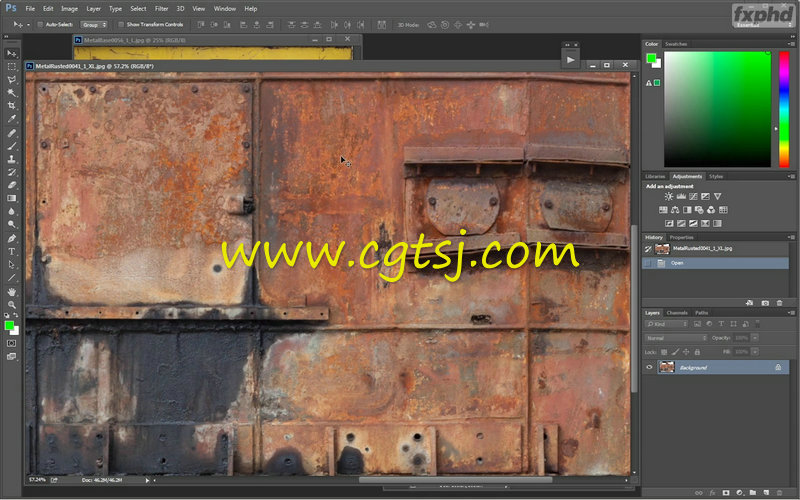Image resolution: width=800 pixels, height=500 pixels.
Task: Open the Fill slider dropdown arrow
Action: pyautogui.click(x=755, y=352)
